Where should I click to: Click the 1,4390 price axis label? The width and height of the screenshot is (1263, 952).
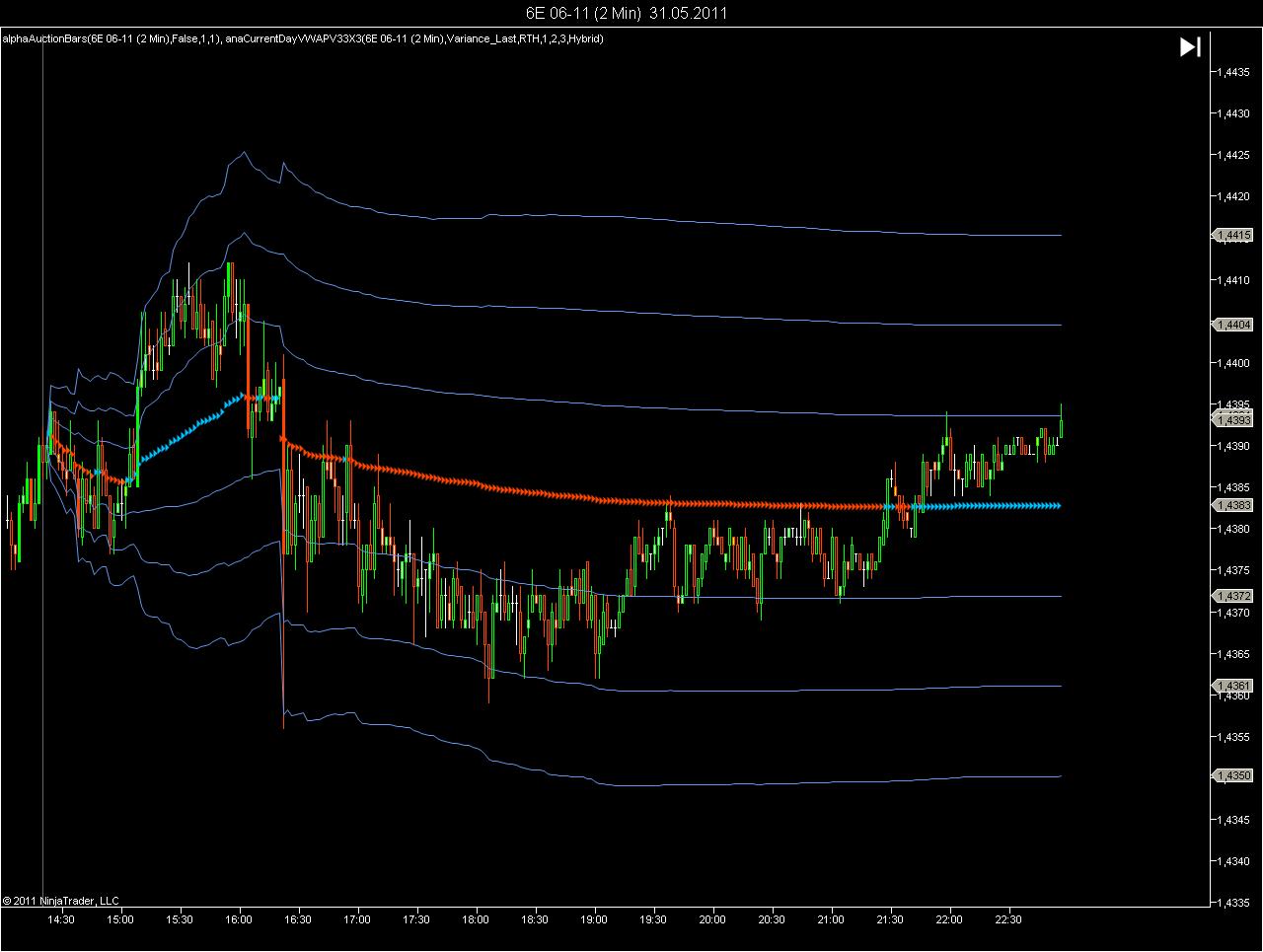1235,446
